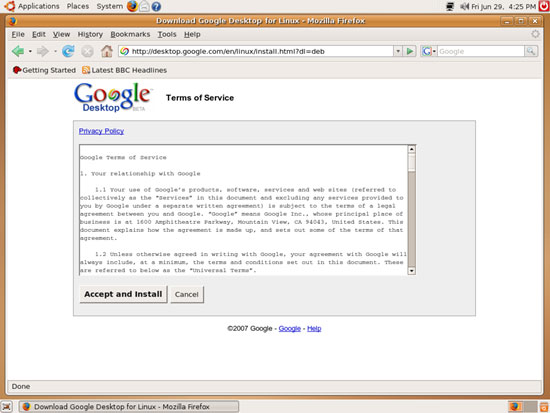Open the Privacy Policy link
Screen dimensions: 550x413
(x=101, y=131)
